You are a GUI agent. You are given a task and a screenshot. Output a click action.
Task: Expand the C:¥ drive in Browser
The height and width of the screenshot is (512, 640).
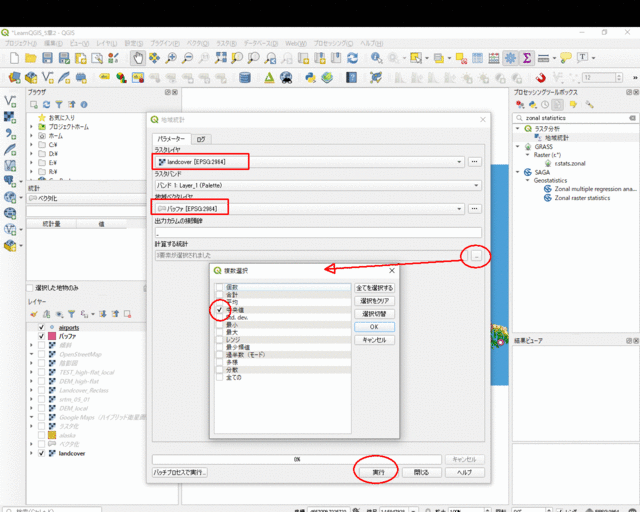pos(31,145)
